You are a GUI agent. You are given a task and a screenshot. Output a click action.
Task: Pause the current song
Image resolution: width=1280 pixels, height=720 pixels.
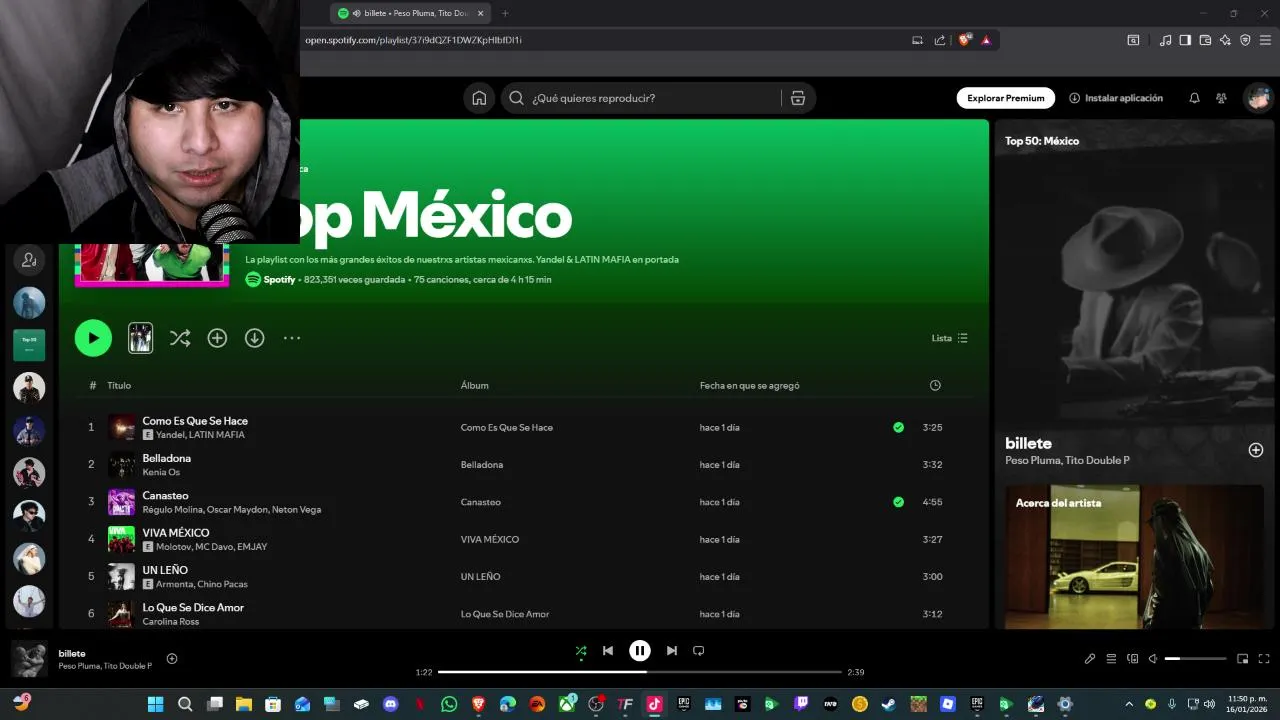[640, 651]
